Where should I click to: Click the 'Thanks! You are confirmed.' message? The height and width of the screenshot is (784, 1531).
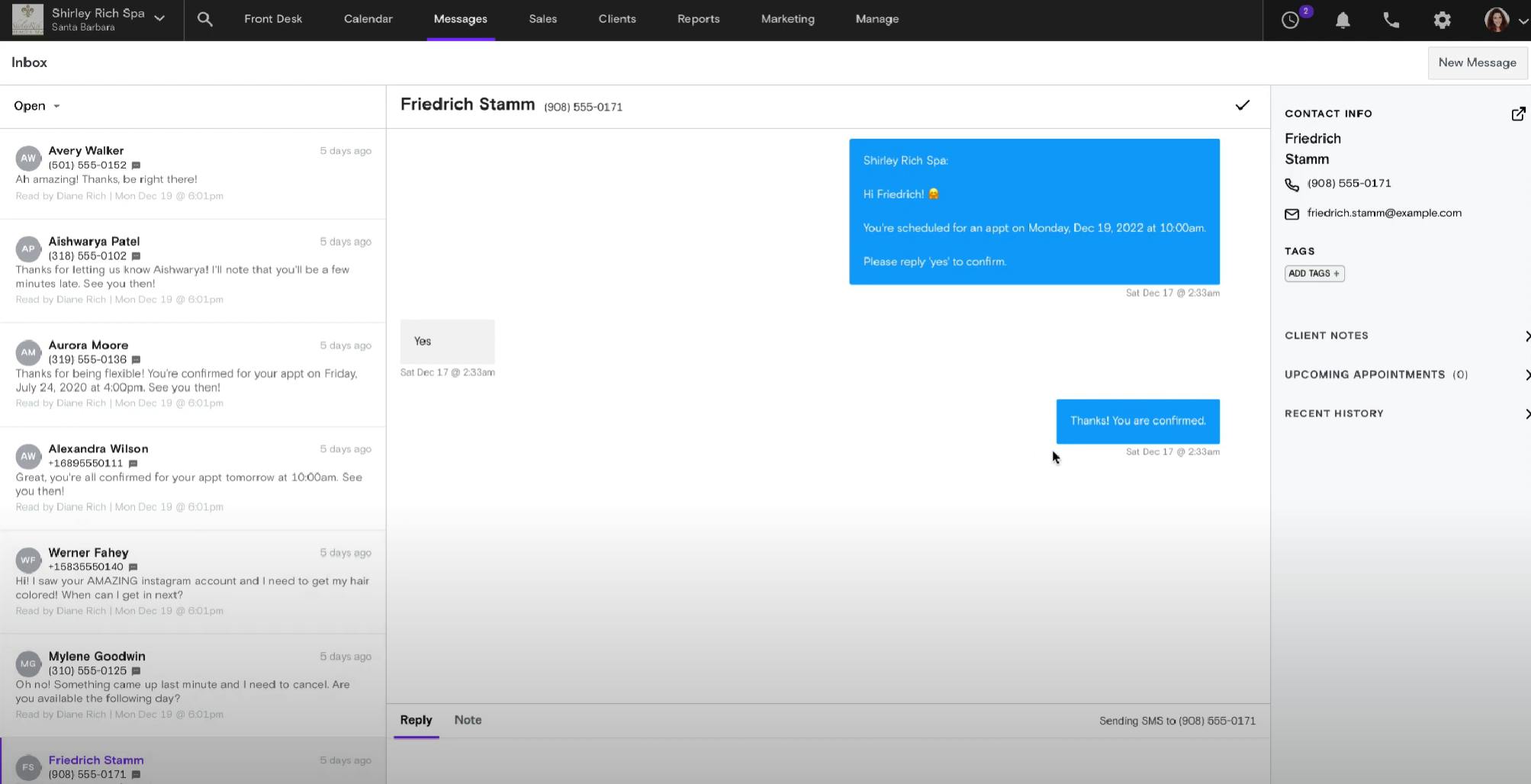point(1138,421)
